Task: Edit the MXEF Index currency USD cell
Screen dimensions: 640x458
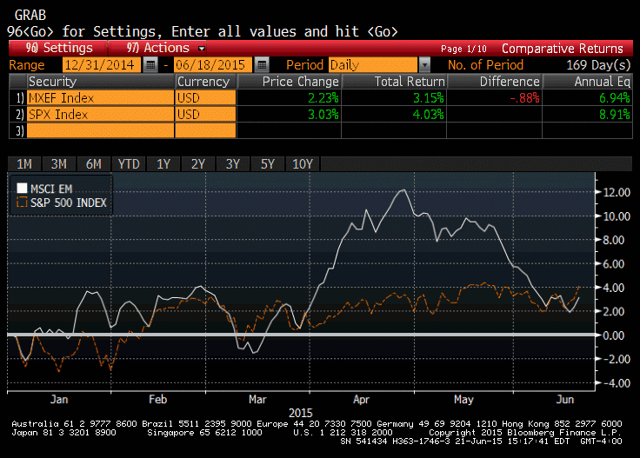Action: [206, 98]
